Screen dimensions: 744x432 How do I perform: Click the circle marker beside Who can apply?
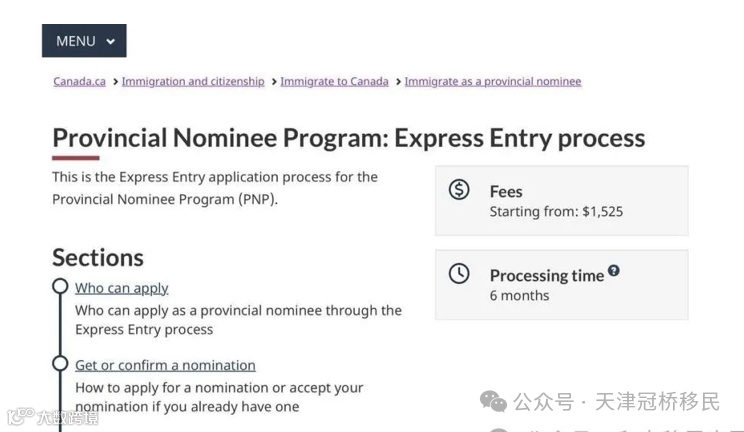(x=60, y=287)
